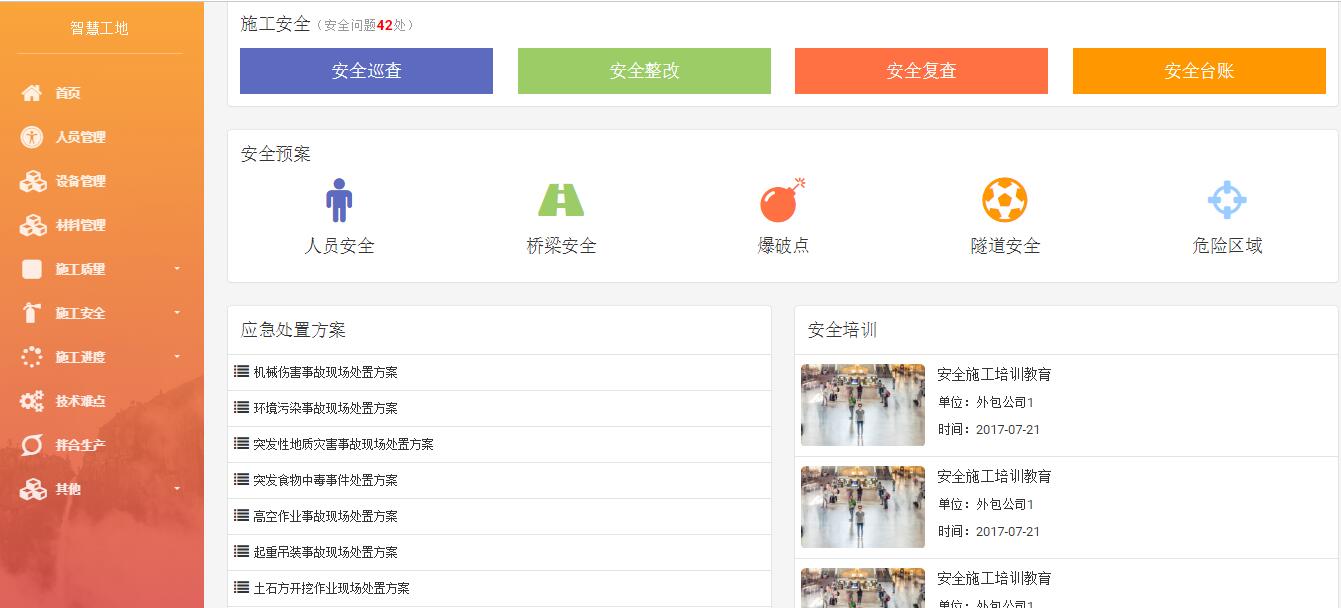Click list icon beside 土石方开挖作业现场处置方案
This screenshot has width=1341, height=608.
click(x=241, y=587)
